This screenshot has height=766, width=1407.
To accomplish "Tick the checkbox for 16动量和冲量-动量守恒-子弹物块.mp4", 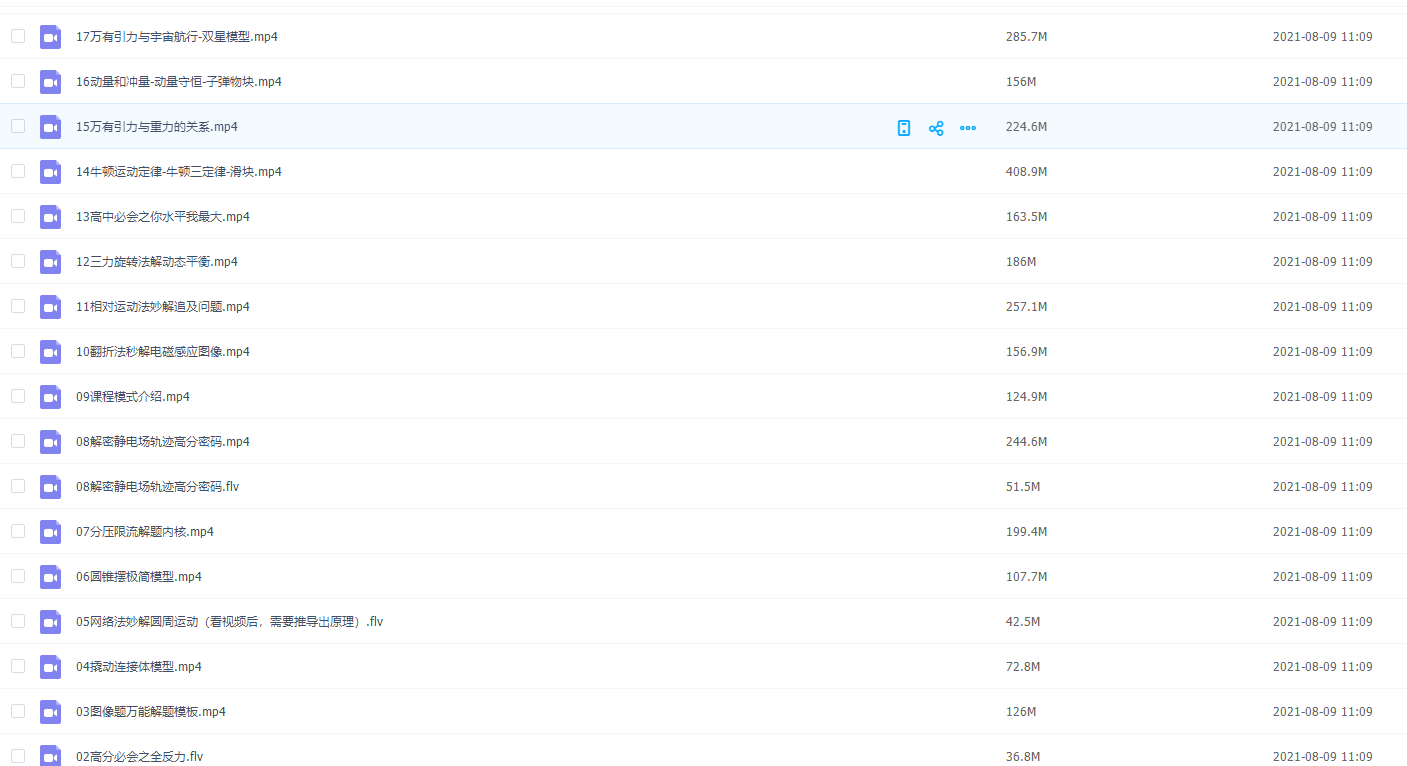I will click(18, 81).
